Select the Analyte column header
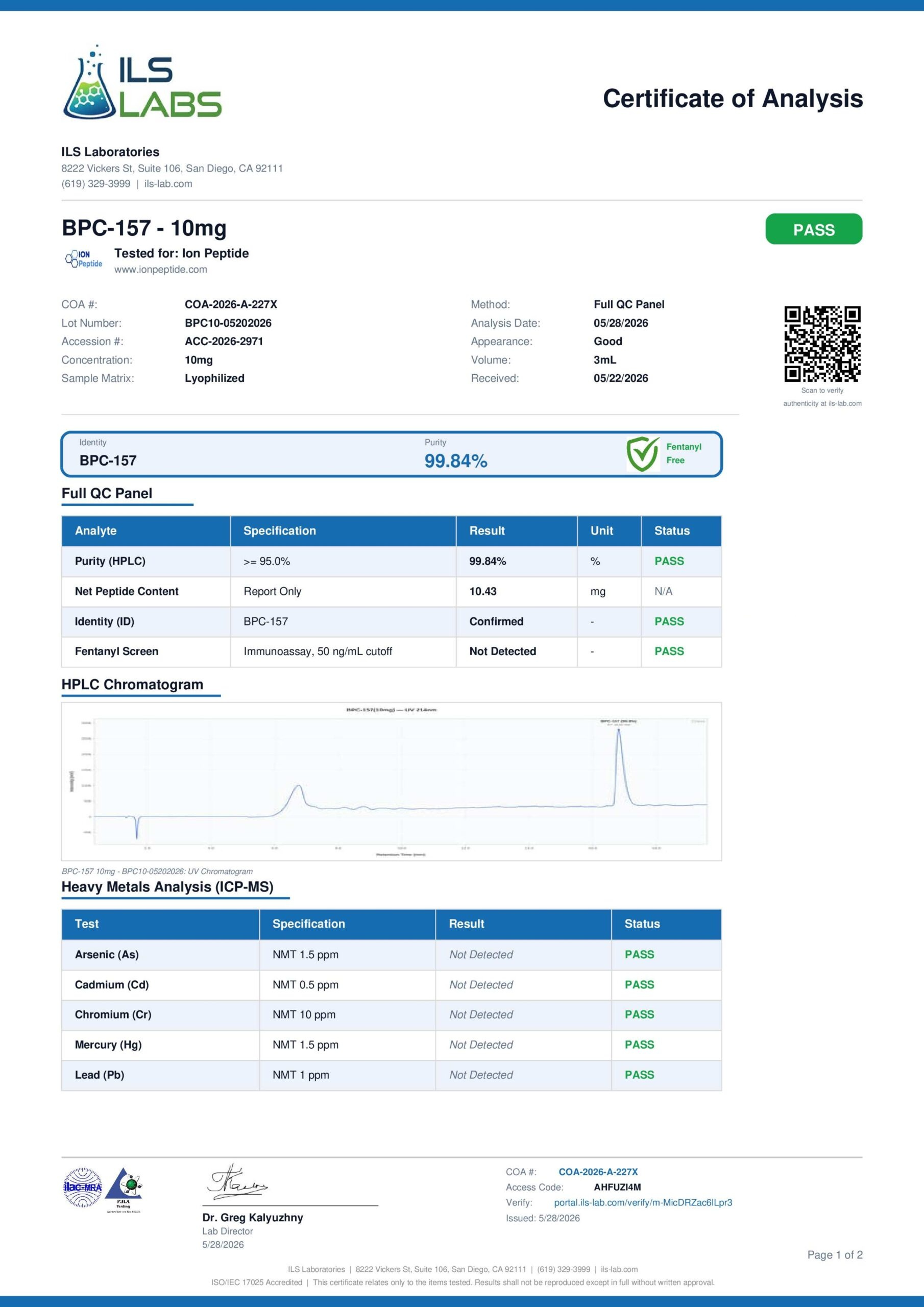 tap(95, 530)
